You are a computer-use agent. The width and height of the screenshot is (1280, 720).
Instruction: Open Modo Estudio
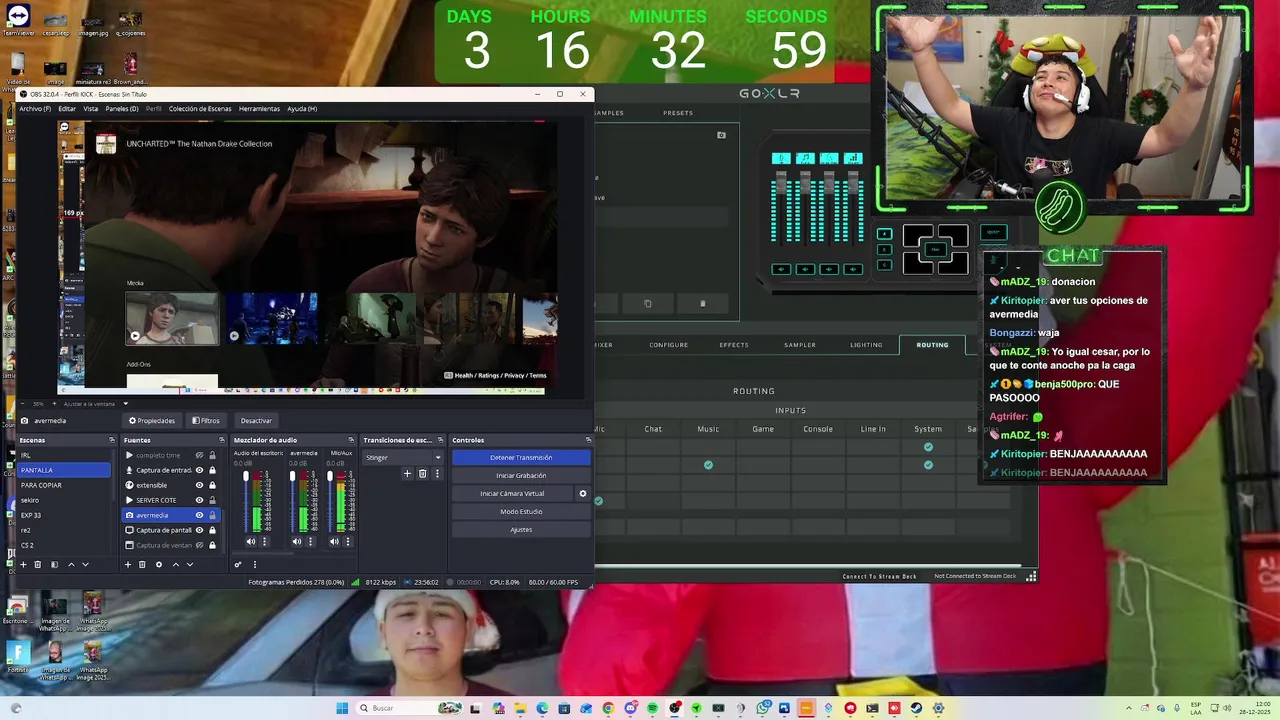click(521, 511)
